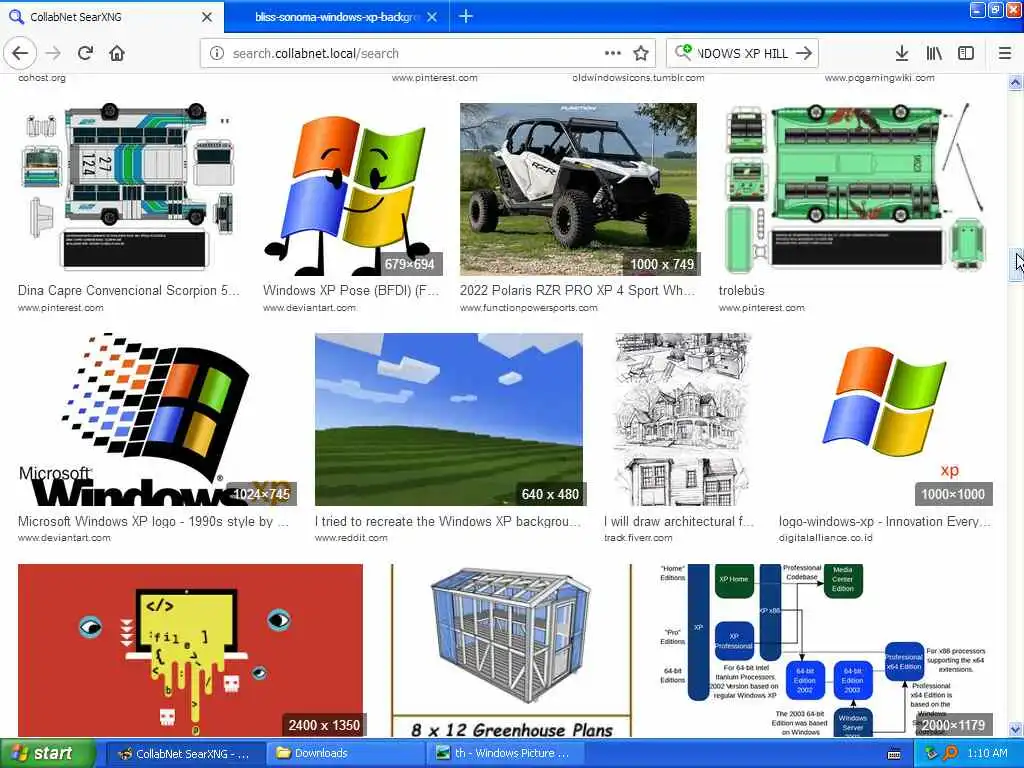The height and width of the screenshot is (768, 1024).
Task: Switch to Windows Picture viewer taskbar button
Action: point(506,754)
